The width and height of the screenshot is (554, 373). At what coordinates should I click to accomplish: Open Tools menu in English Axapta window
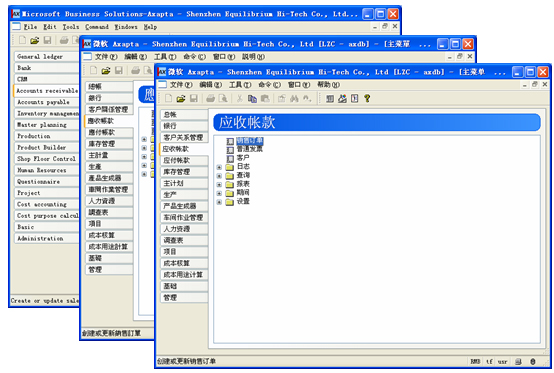(71, 27)
